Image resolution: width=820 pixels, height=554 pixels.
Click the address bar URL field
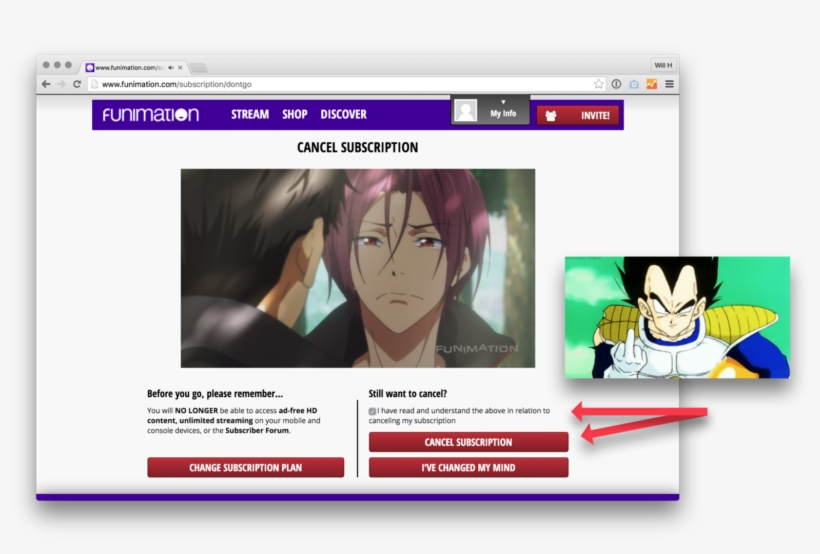[345, 84]
